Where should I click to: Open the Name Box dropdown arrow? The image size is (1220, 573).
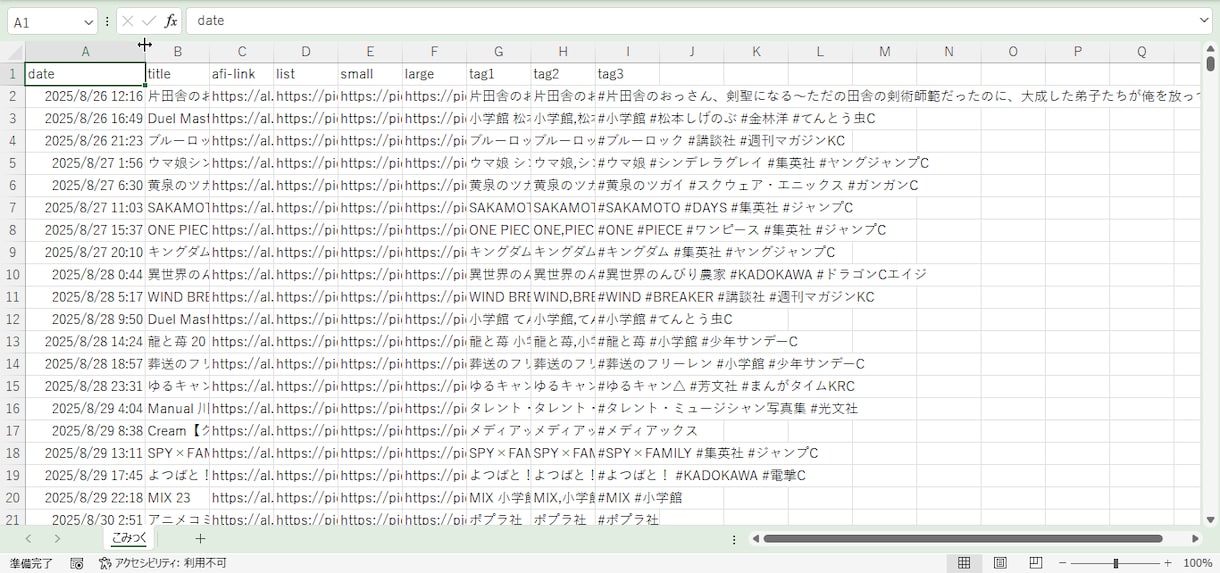point(87,21)
